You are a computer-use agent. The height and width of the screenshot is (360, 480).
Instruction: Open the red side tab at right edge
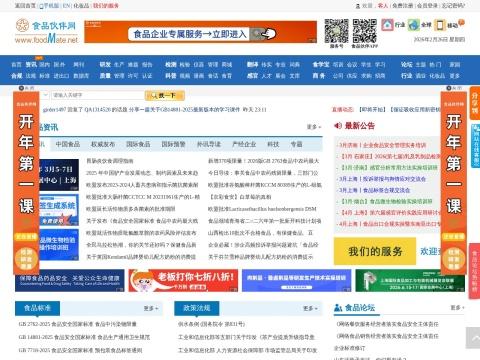coord(475,272)
